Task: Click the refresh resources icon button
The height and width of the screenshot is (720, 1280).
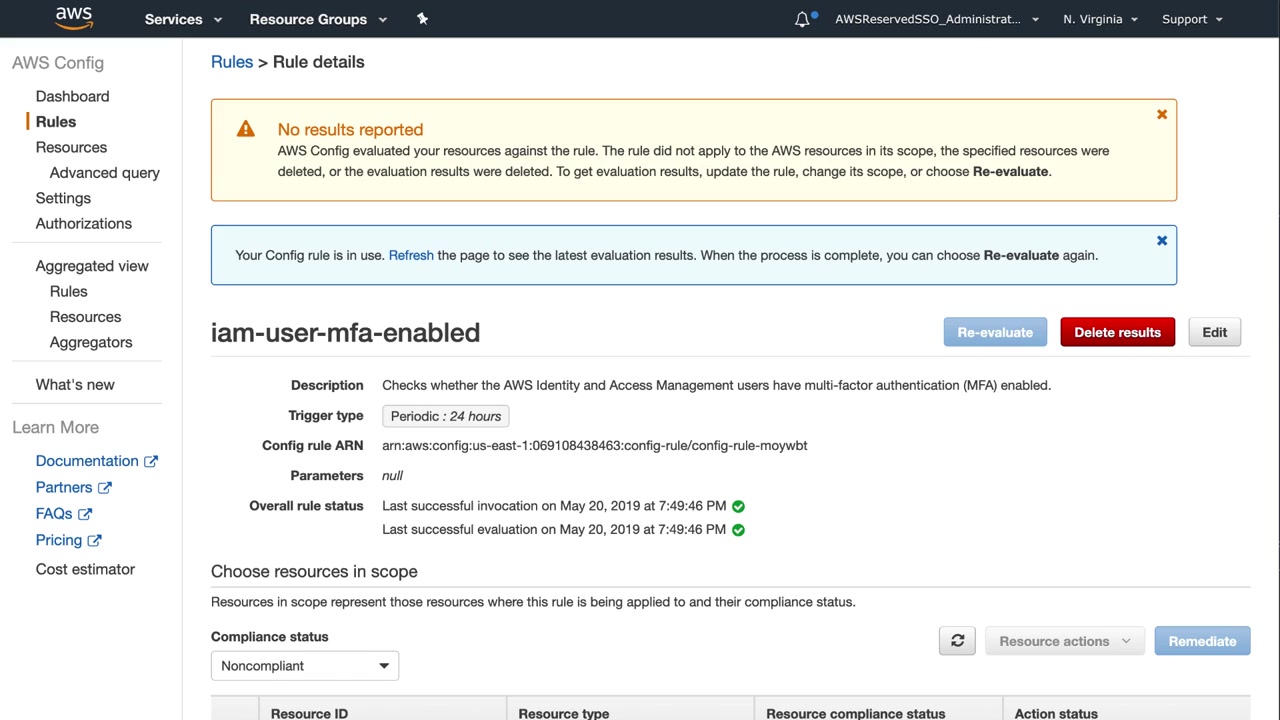Action: (957, 641)
